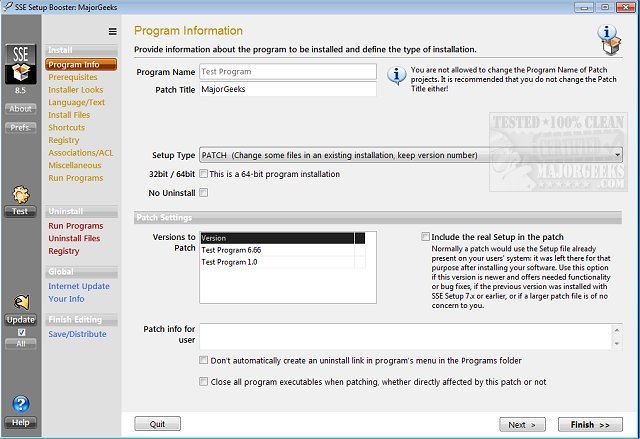The height and width of the screenshot is (439, 640).
Task: Click the About button
Action: point(20,109)
